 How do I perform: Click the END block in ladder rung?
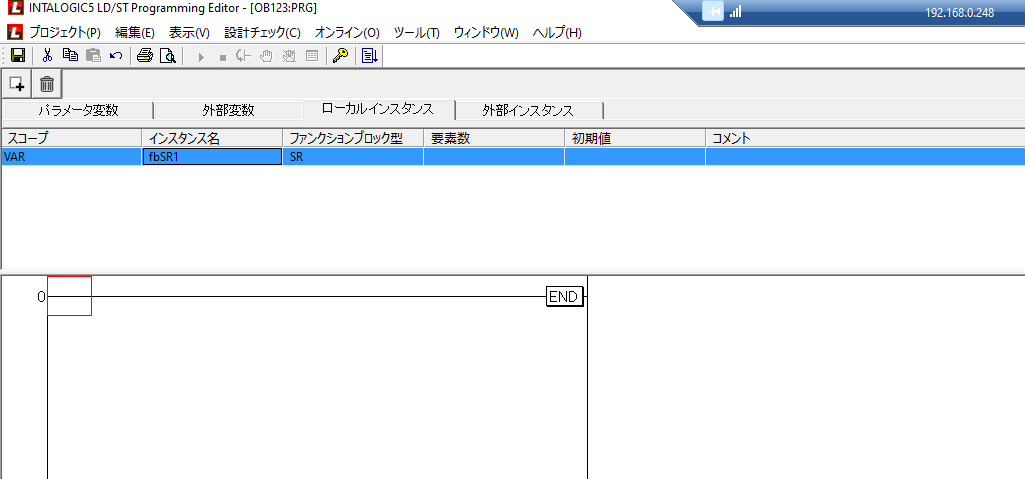click(564, 297)
